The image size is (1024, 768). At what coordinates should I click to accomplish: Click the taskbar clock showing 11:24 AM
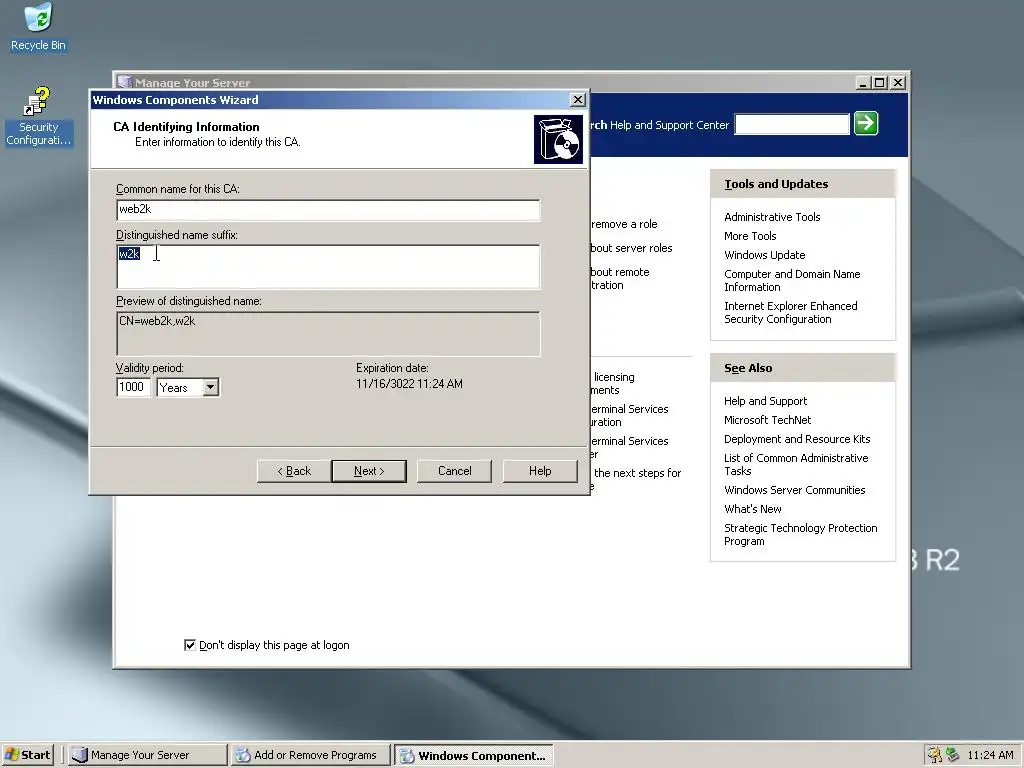pos(990,755)
